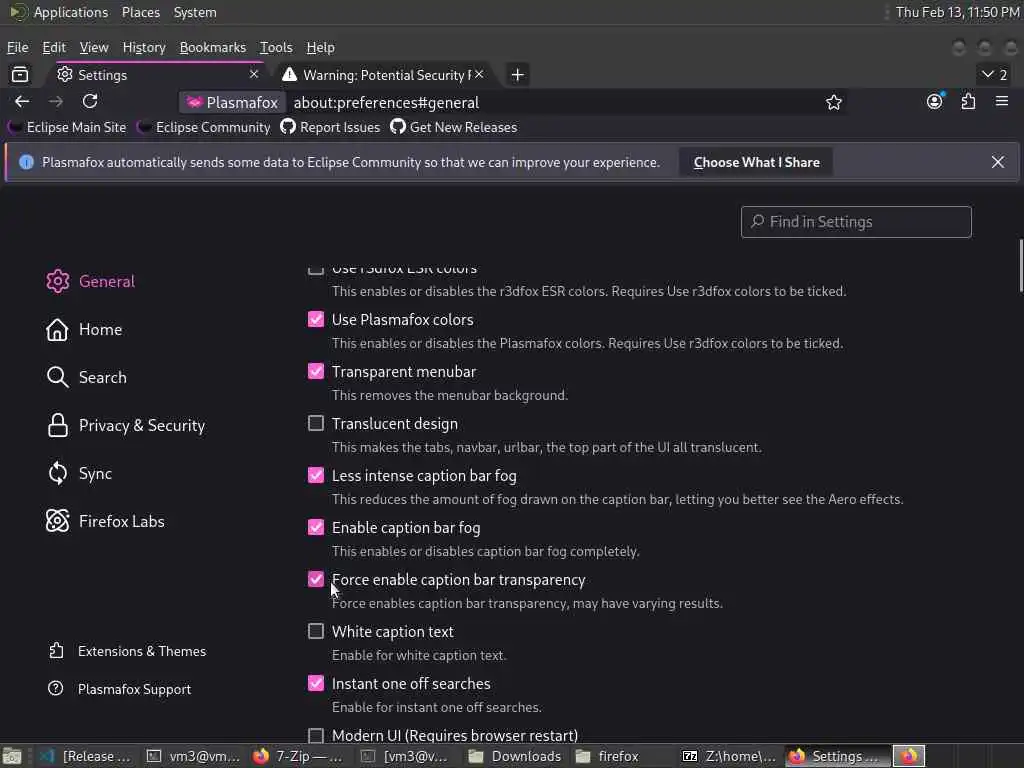The width and height of the screenshot is (1024, 768).
Task: Close the Settings tab
Action: pyautogui.click(x=254, y=74)
